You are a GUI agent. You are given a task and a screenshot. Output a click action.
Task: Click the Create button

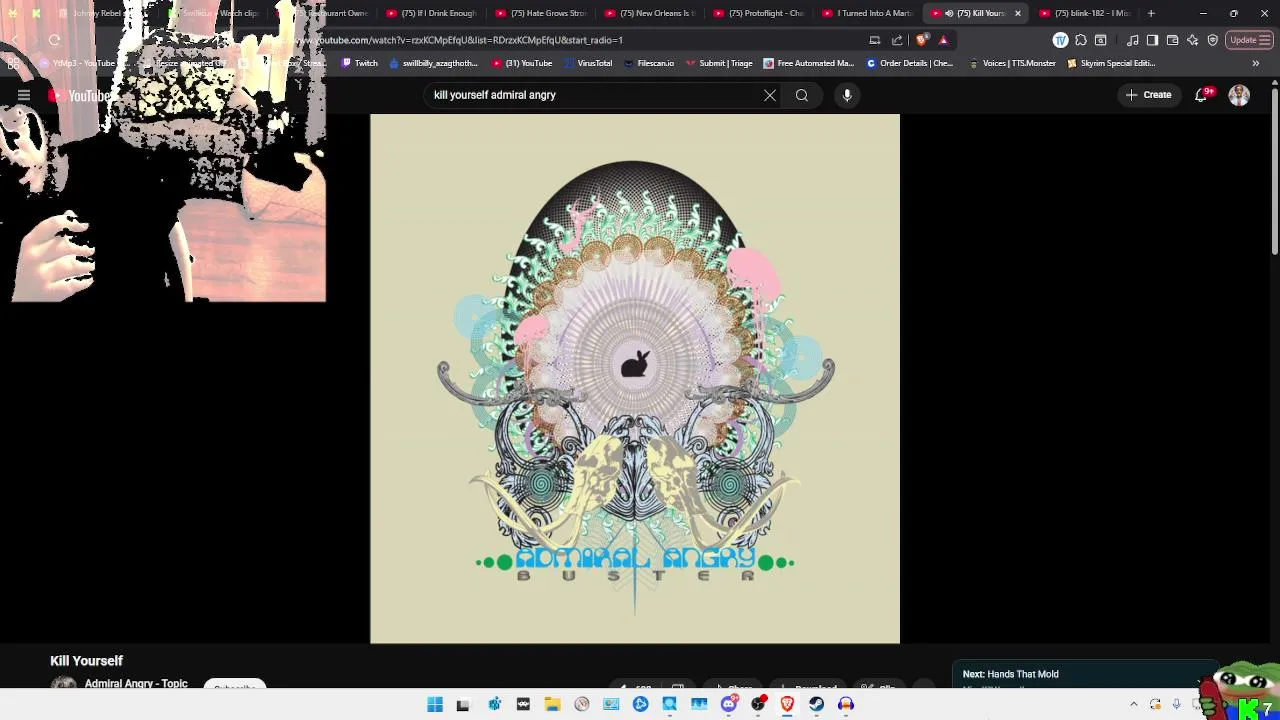coord(1148,95)
